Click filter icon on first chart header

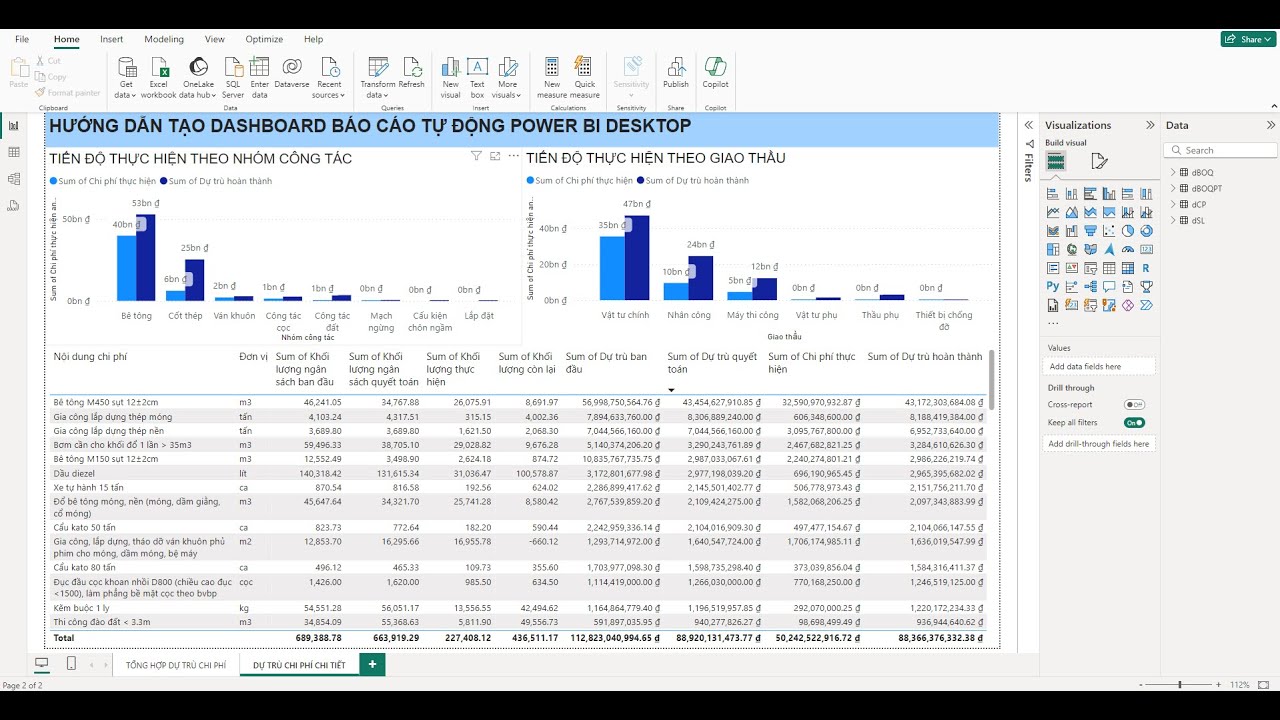tap(477, 156)
